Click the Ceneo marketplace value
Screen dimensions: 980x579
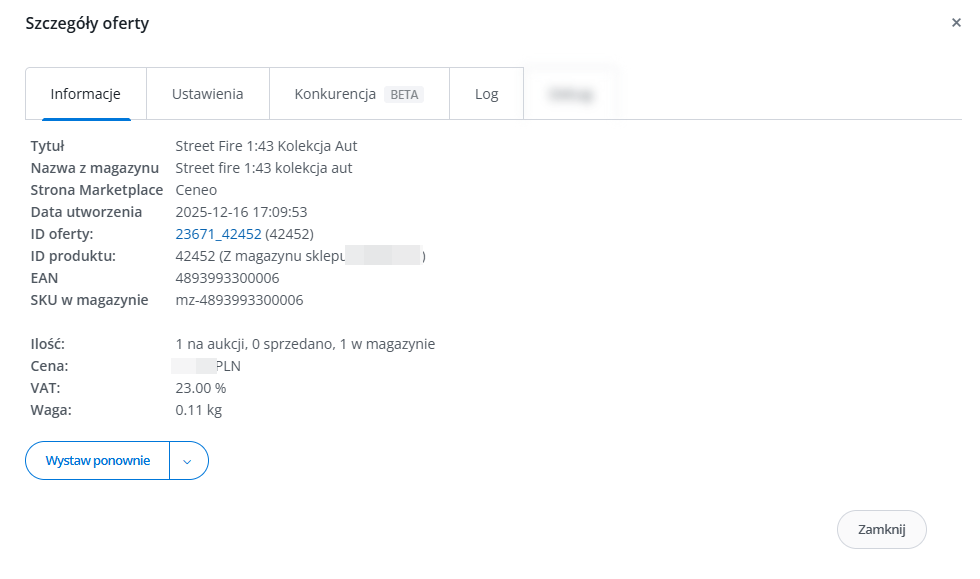pos(196,190)
